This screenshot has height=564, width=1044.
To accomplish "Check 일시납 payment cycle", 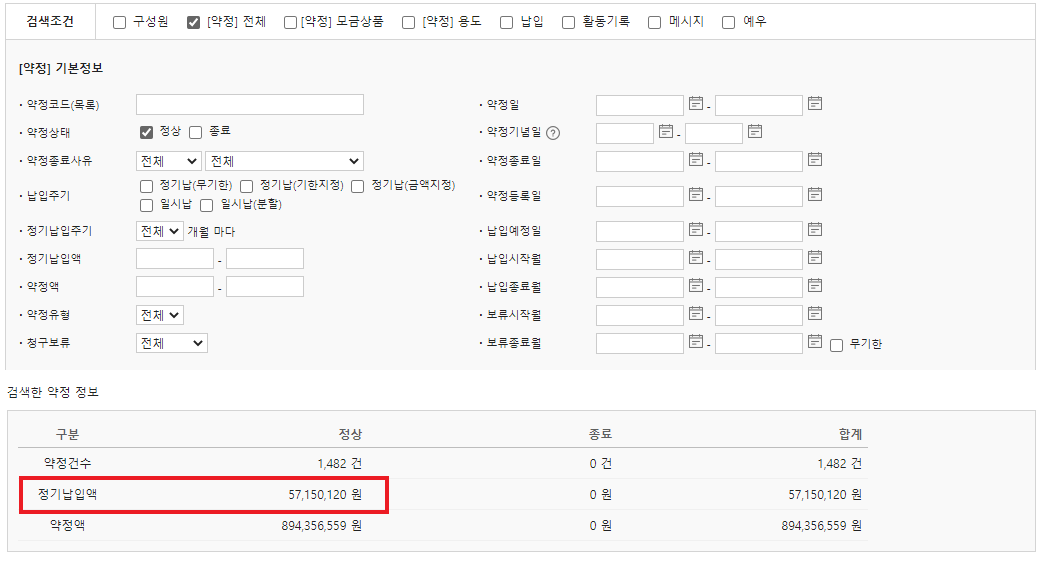I will 146,205.
